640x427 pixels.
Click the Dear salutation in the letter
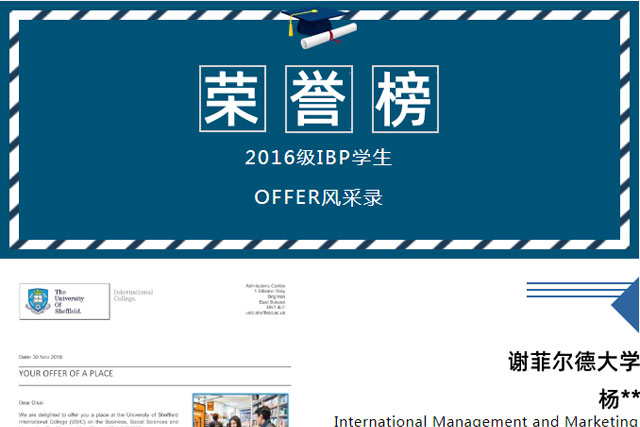point(31,403)
